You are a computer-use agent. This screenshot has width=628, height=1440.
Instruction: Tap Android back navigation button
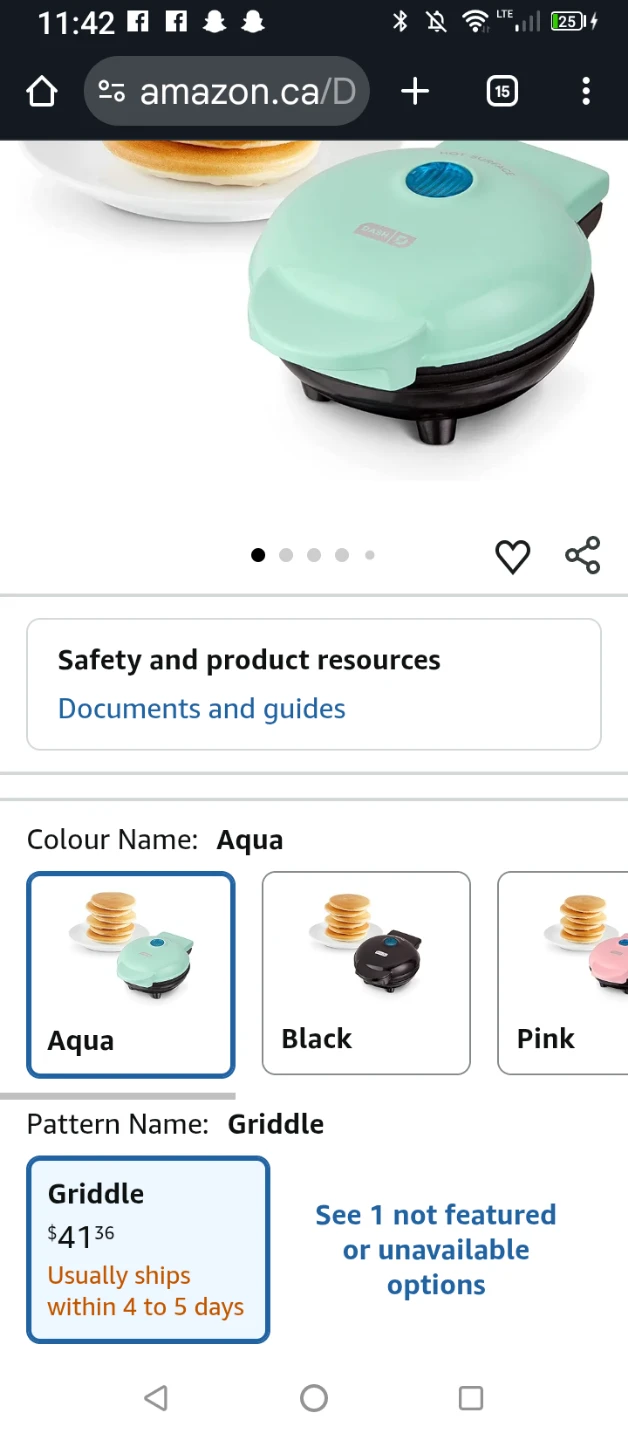point(156,1398)
